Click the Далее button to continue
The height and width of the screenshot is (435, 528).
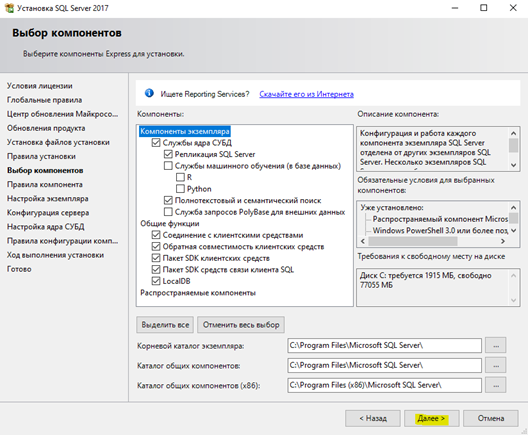point(431,418)
